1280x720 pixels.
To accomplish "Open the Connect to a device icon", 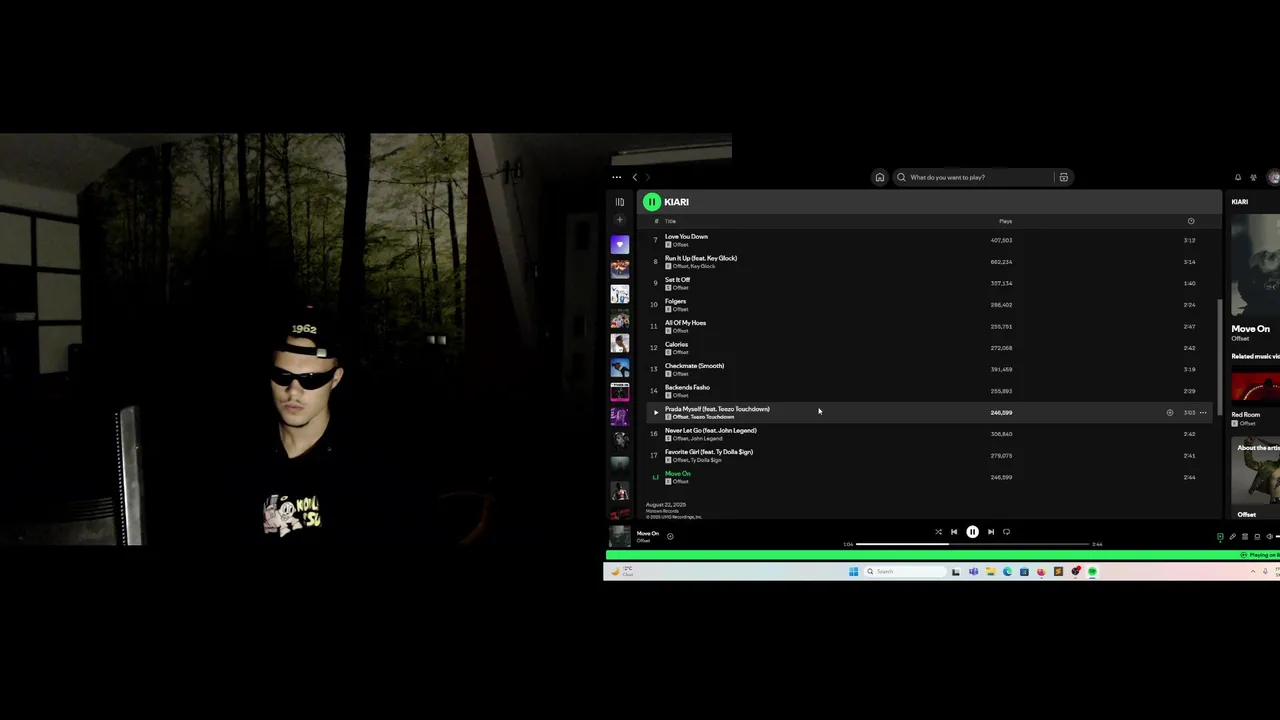I will (x=1257, y=536).
